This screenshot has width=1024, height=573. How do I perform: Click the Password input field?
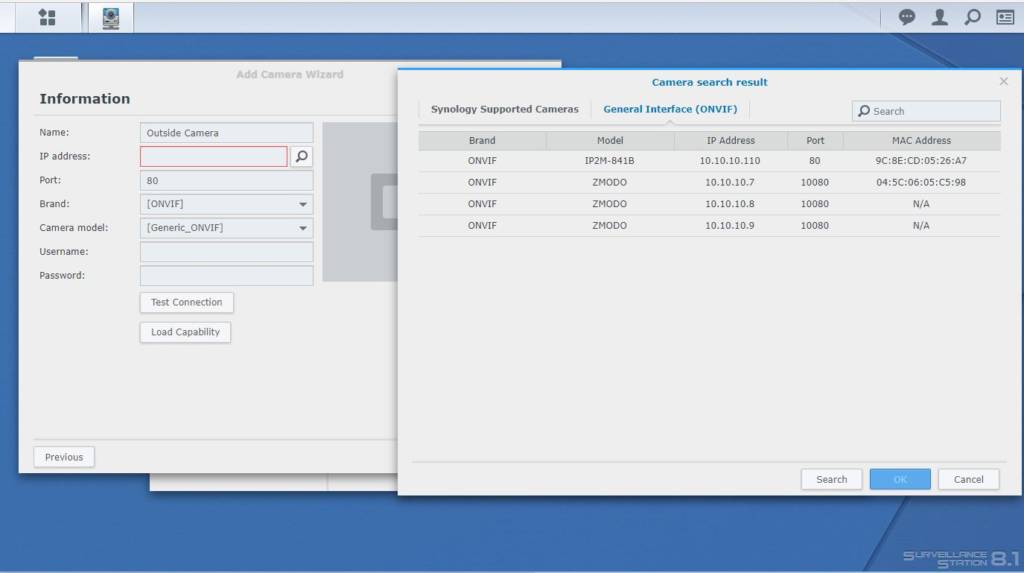pos(227,275)
